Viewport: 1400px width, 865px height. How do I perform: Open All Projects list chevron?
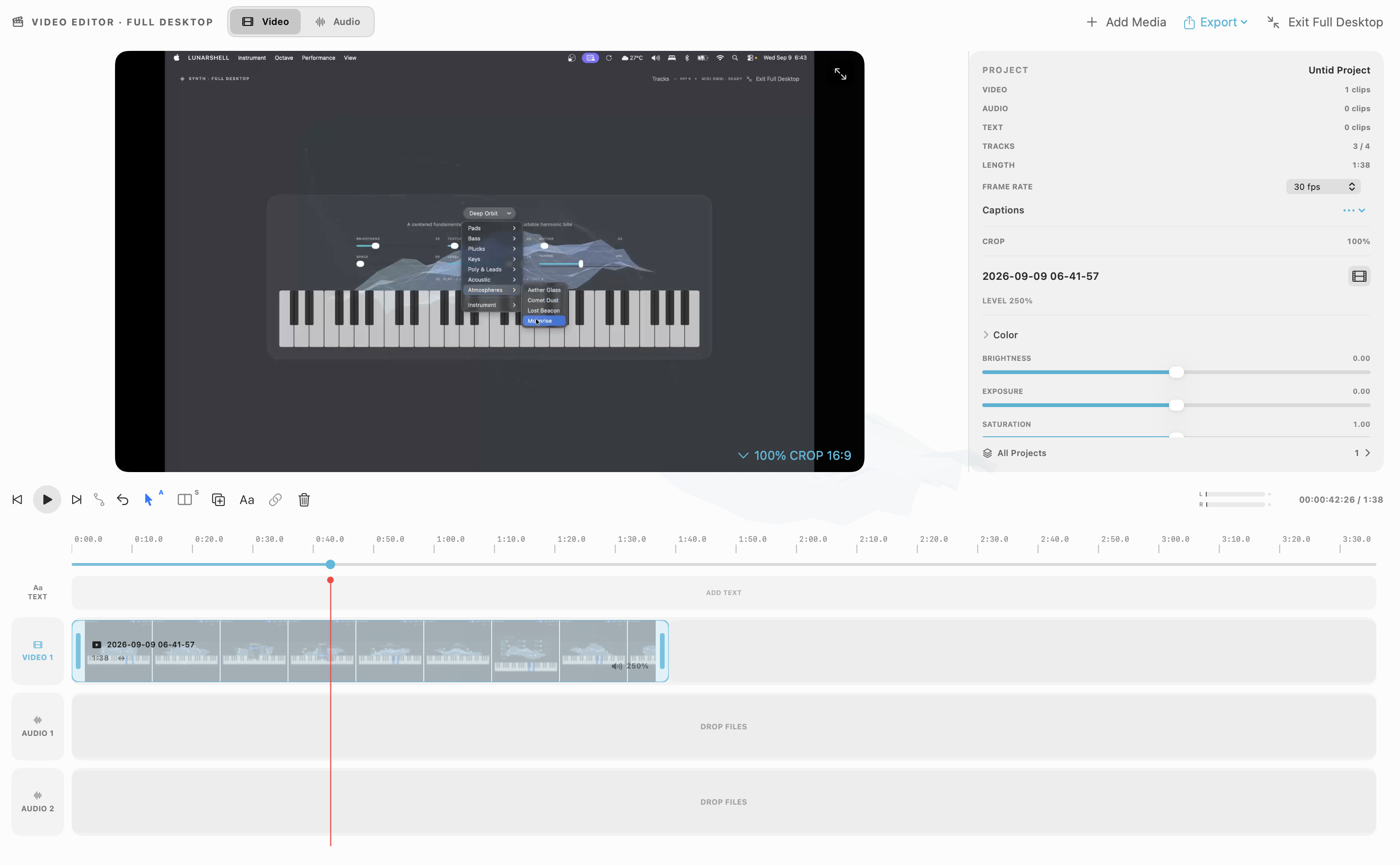[x=1368, y=453]
